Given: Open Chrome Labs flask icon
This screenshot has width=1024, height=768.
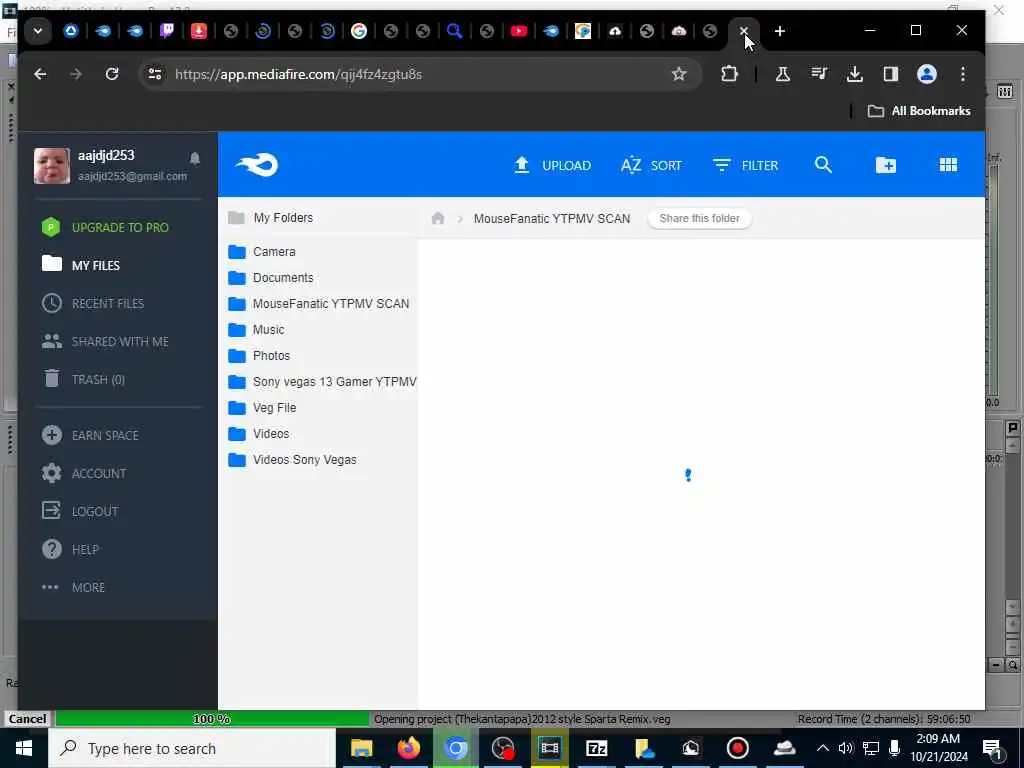Looking at the screenshot, I should tap(782, 74).
